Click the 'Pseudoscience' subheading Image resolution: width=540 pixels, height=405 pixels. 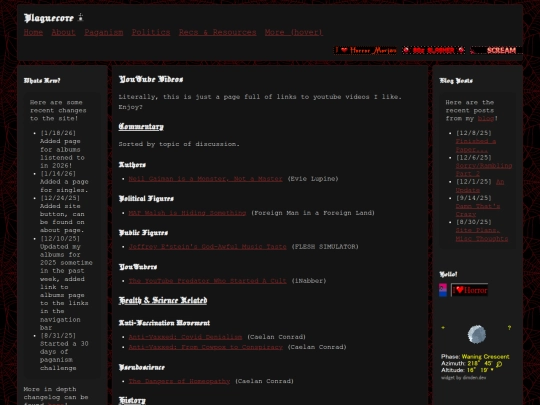(x=142, y=367)
